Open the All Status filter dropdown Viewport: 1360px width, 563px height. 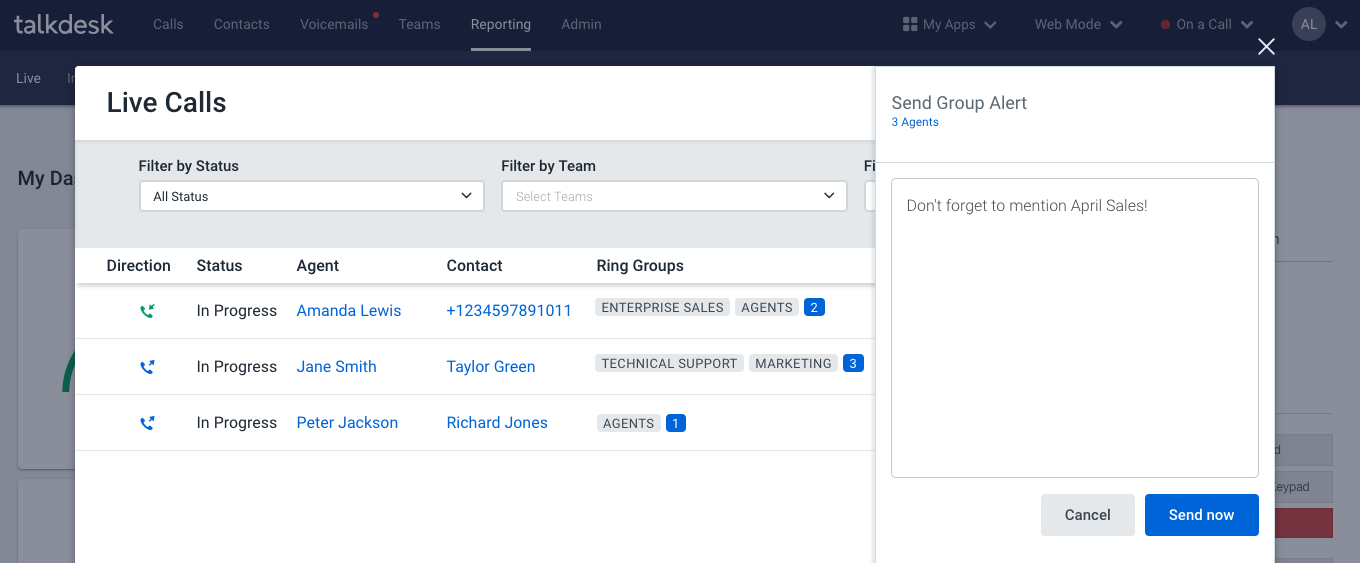pos(312,196)
